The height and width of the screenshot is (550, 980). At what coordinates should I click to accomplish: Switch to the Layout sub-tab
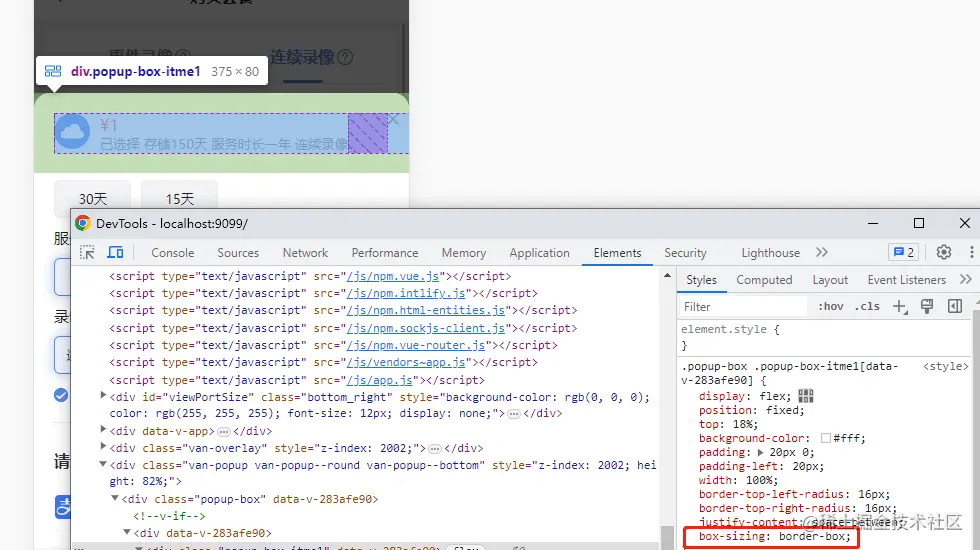tap(830, 279)
